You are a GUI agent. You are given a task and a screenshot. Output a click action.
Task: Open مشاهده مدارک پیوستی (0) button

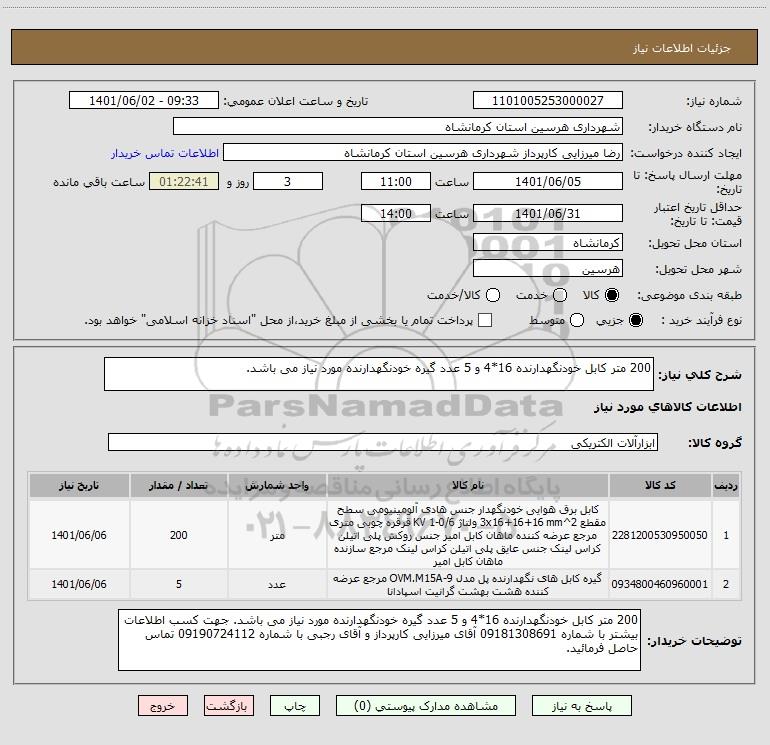coord(425,706)
